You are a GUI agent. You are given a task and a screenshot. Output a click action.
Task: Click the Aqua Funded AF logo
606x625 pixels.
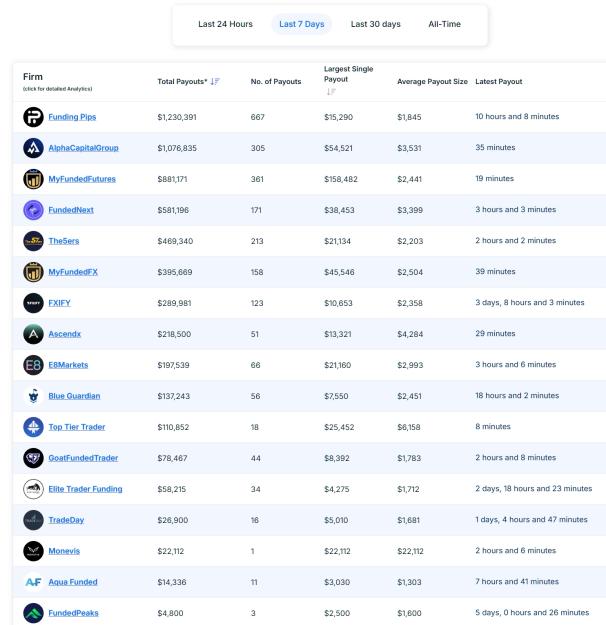click(x=33, y=582)
